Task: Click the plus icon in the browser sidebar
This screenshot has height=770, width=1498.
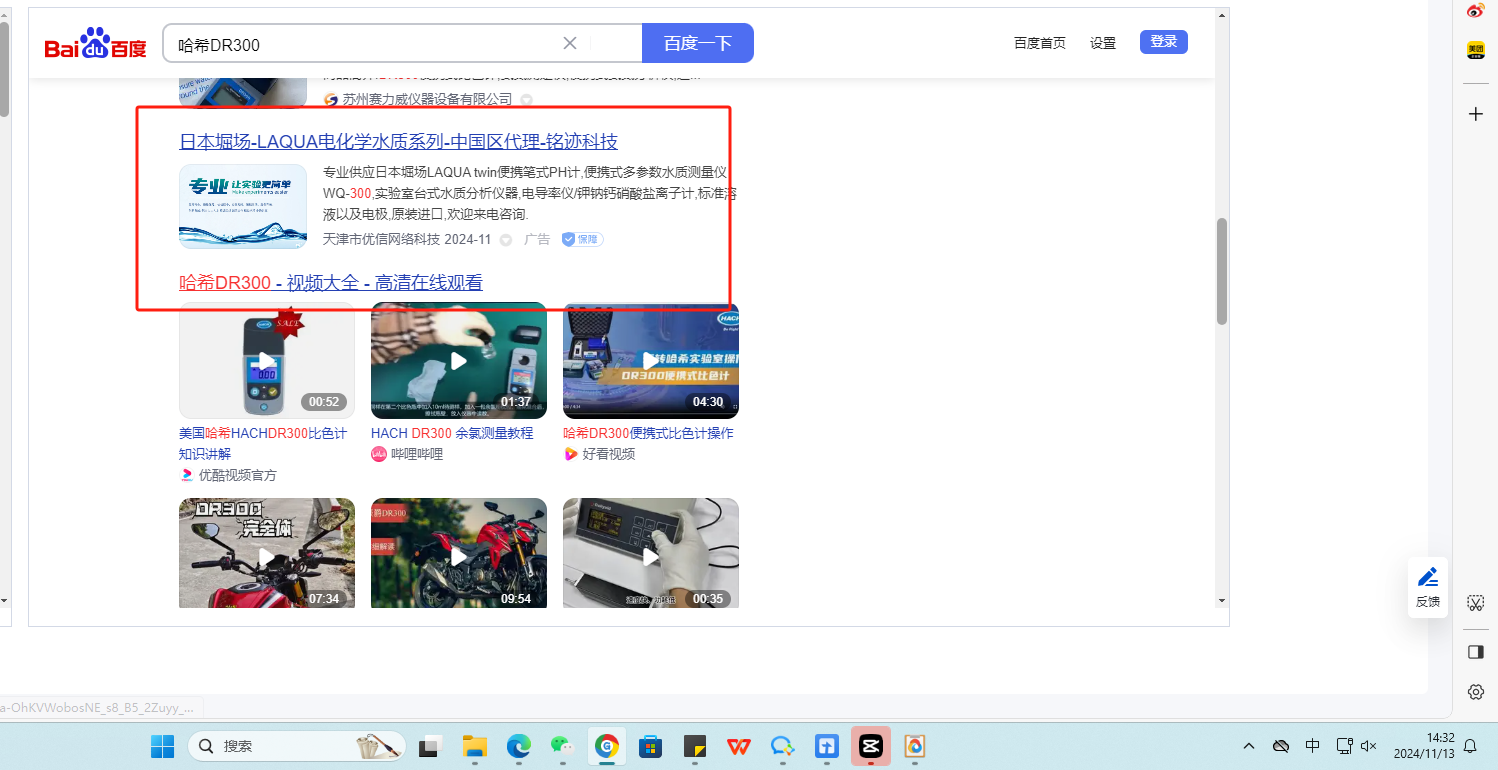Action: (1475, 114)
